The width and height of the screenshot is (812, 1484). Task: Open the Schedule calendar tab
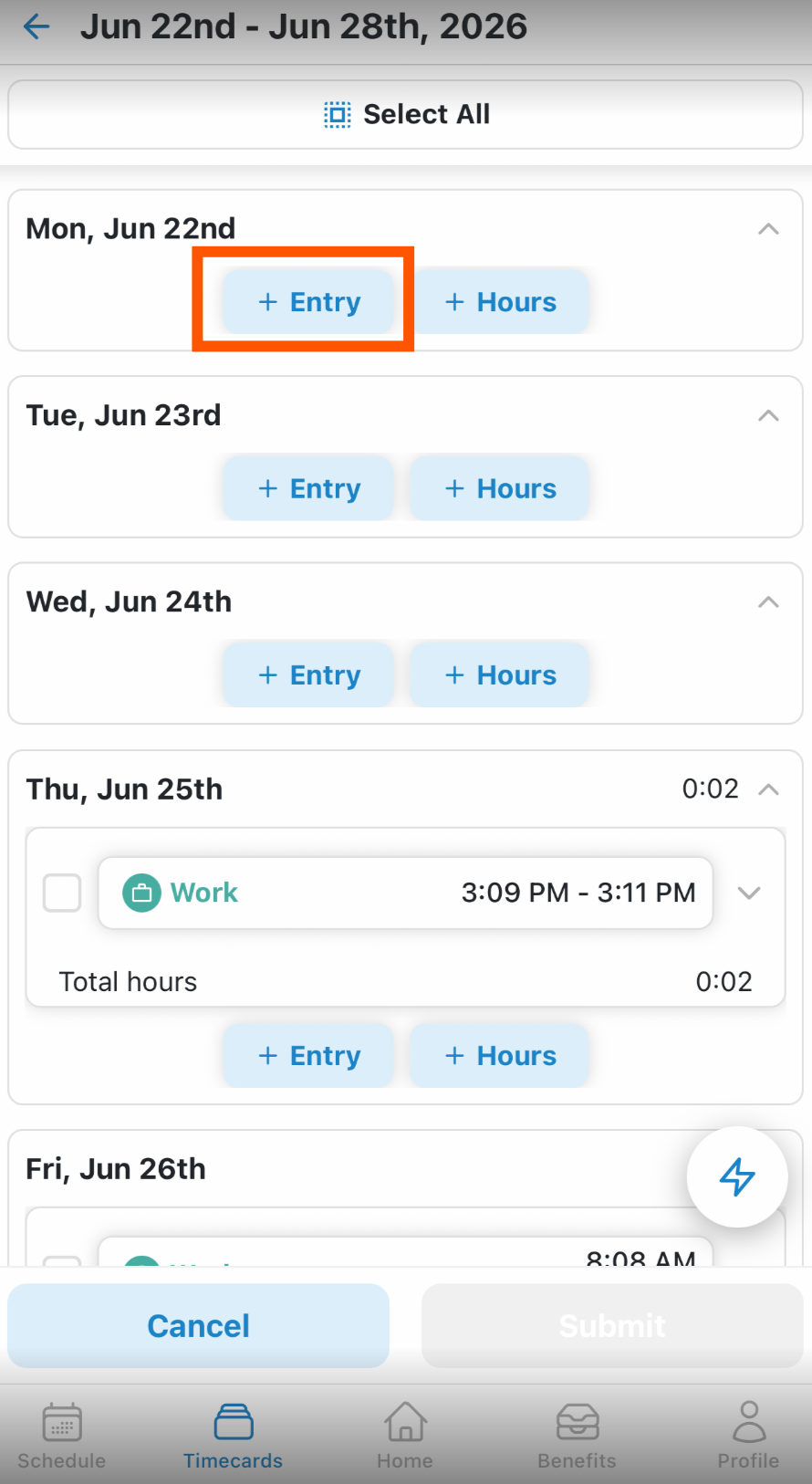pos(62,1436)
